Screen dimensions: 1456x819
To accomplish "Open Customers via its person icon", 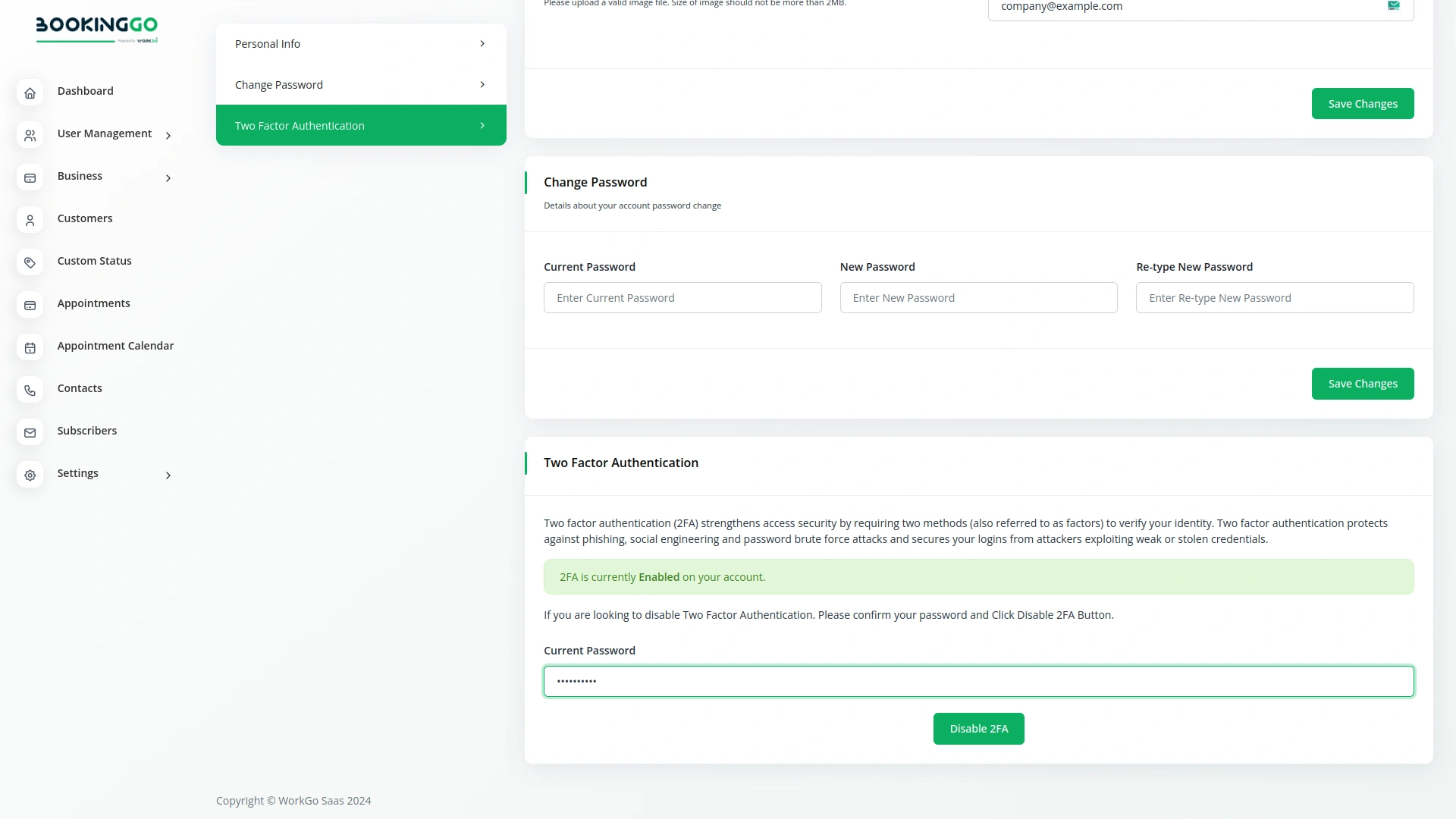I will tap(30, 220).
